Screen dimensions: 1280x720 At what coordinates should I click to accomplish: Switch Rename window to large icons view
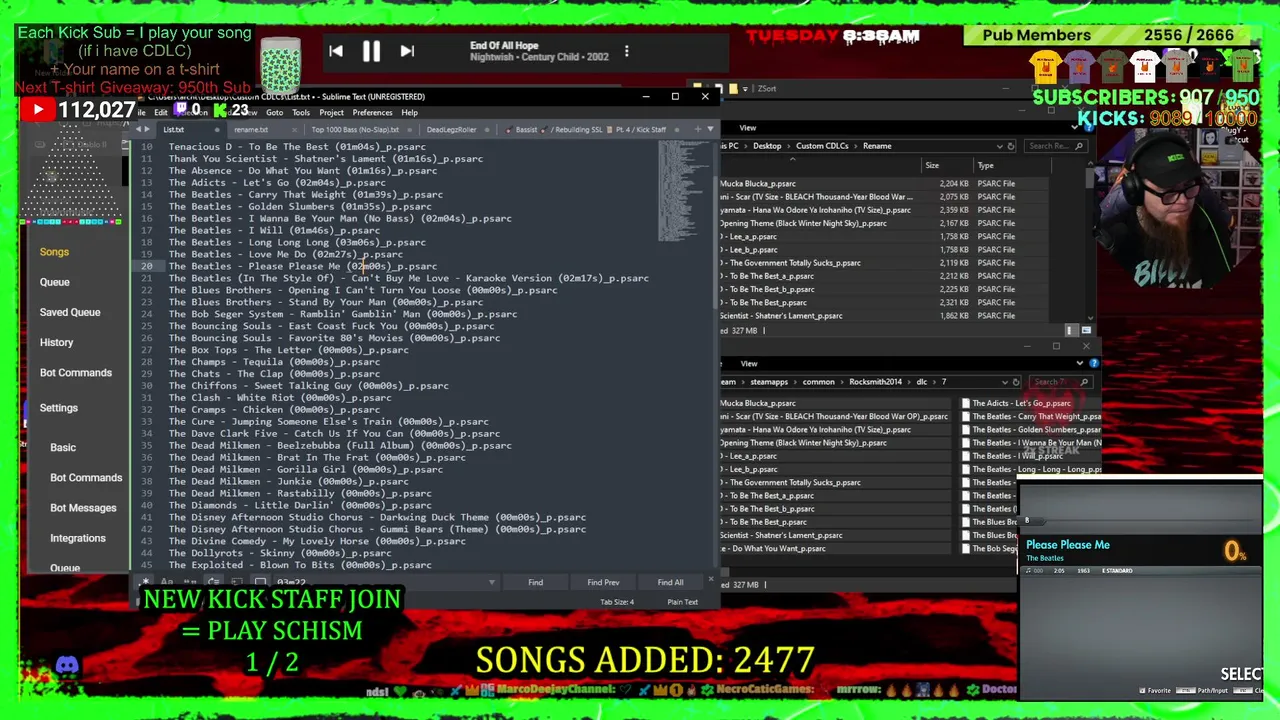click(x=1086, y=330)
